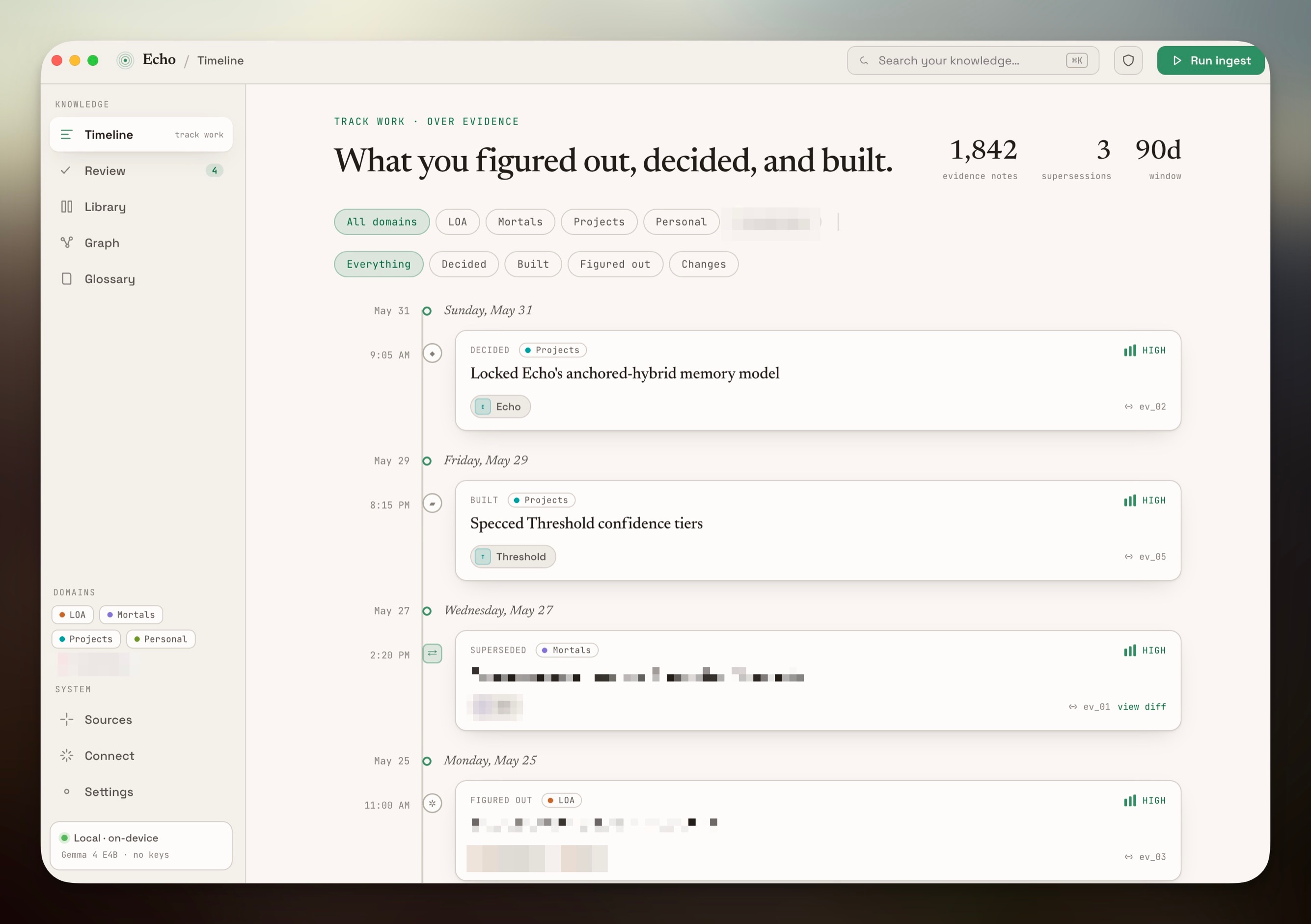Click the Connect spark icon
The width and height of the screenshot is (1311, 924).
pyautogui.click(x=66, y=756)
